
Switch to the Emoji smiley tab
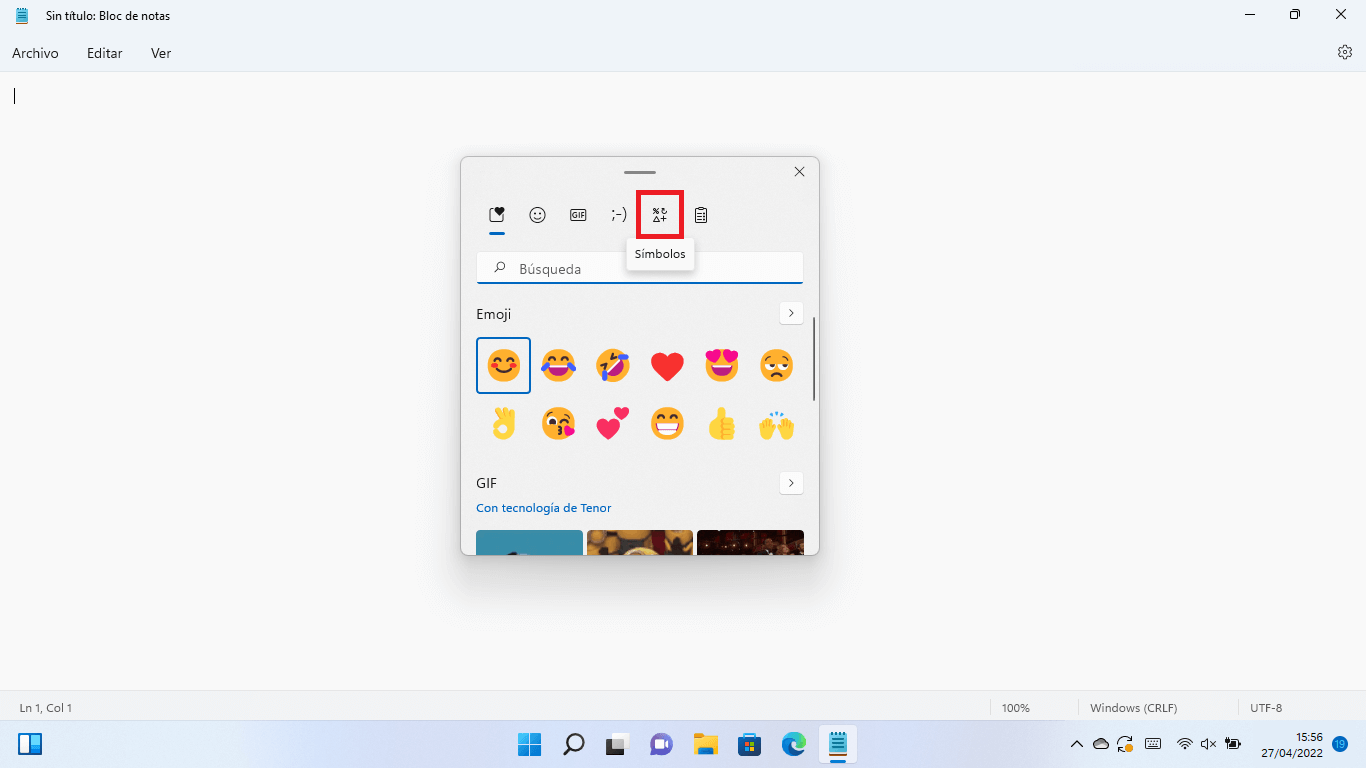coord(537,214)
